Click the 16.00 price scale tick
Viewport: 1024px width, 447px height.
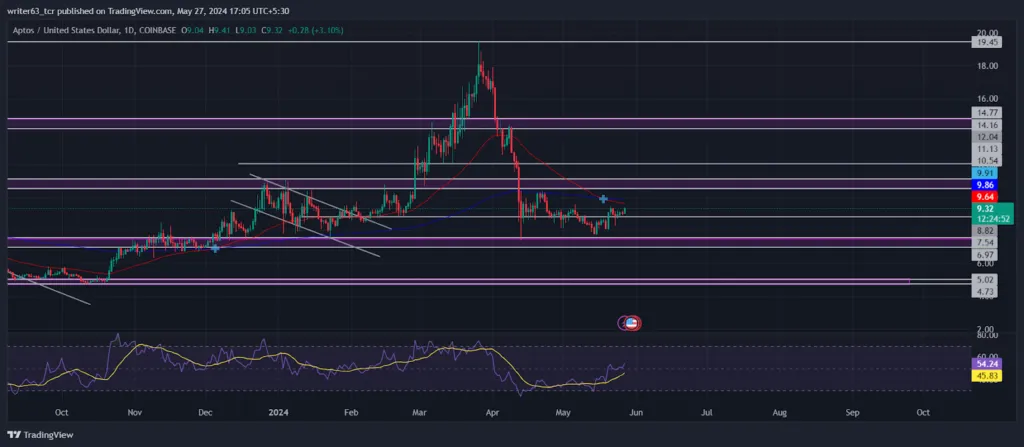pos(987,99)
